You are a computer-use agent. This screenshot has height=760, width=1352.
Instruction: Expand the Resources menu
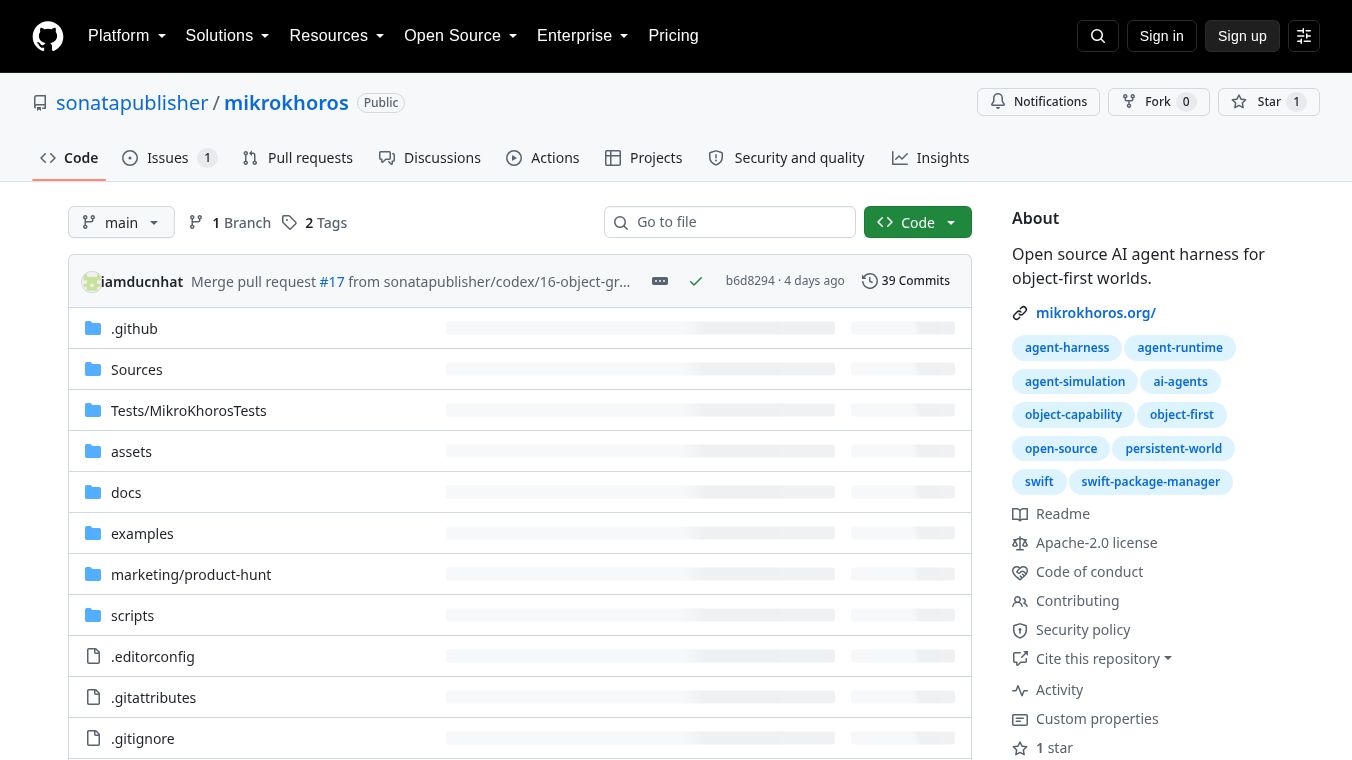pos(337,36)
